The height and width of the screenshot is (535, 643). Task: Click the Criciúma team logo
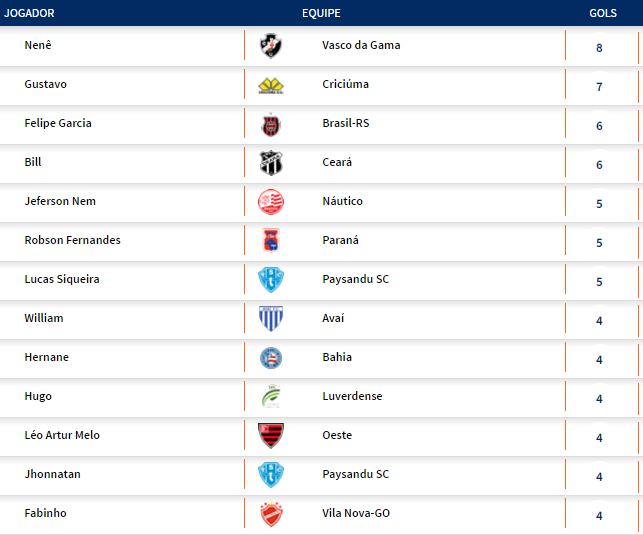click(x=271, y=85)
